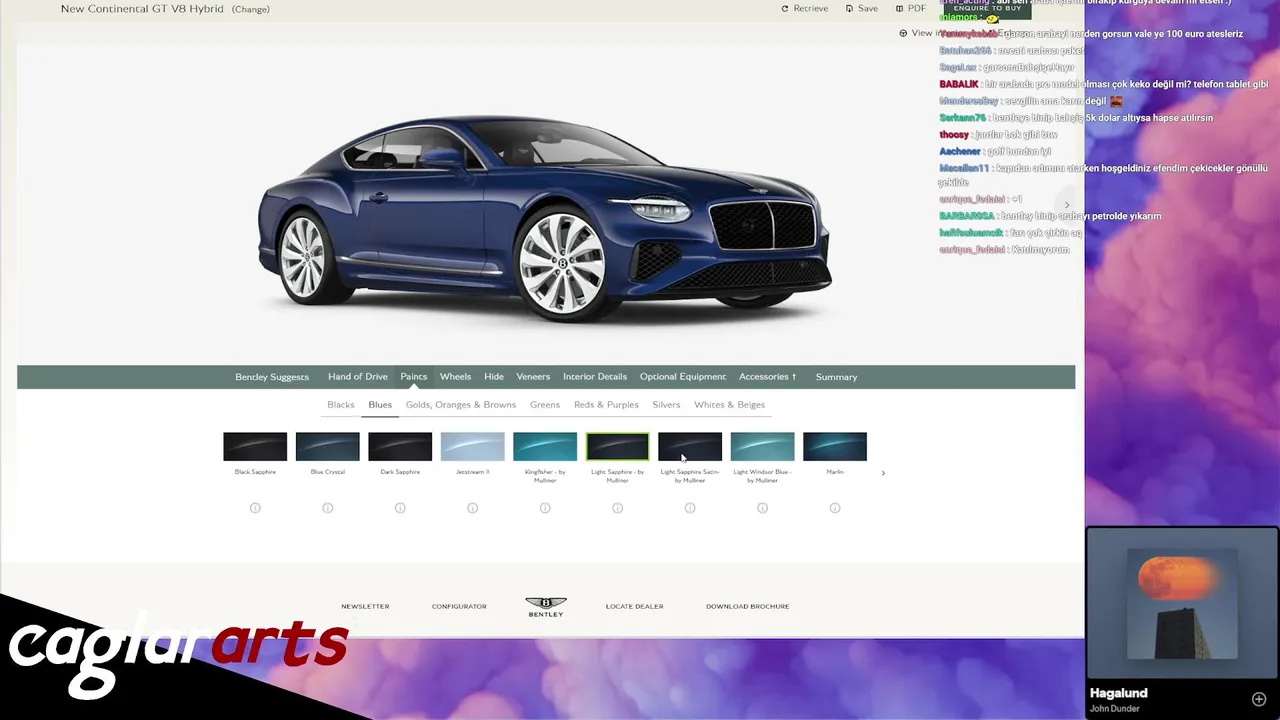This screenshot has width=1280, height=720.
Task: Open info for Kingfisher by Mulliner paint
Action: (x=545, y=508)
